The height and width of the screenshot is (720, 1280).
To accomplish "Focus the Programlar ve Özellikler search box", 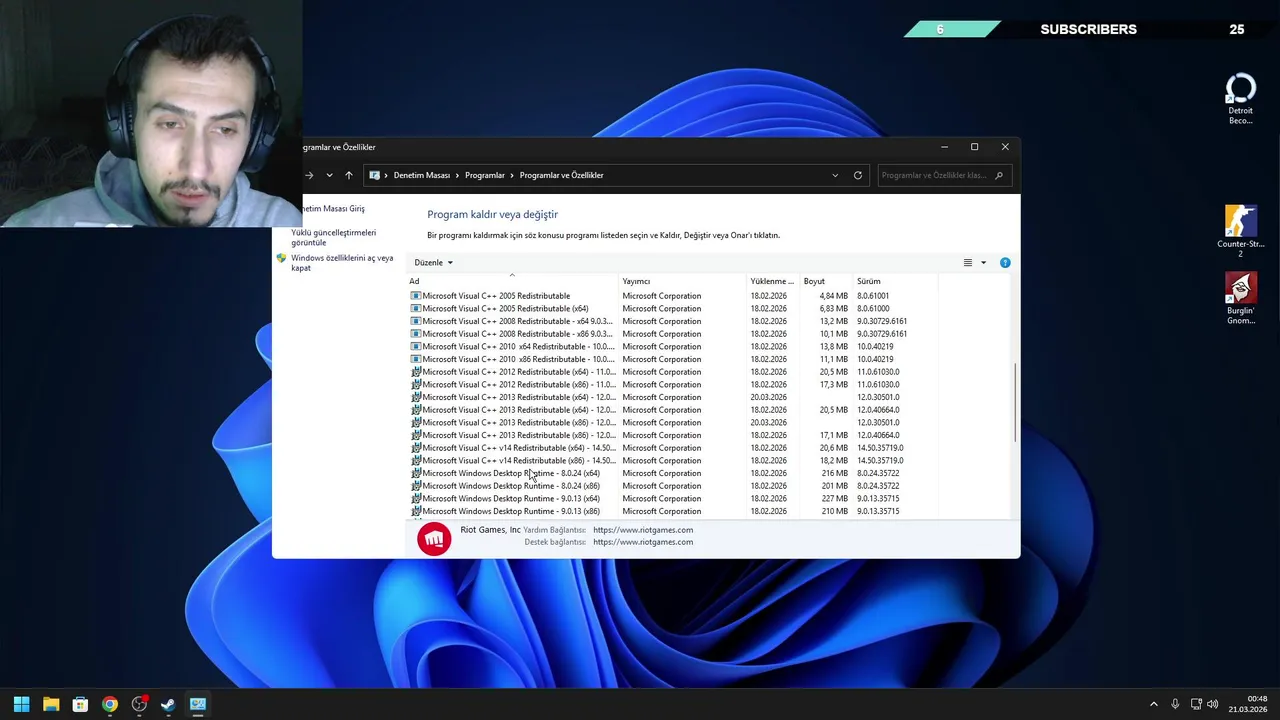I will pos(944,175).
